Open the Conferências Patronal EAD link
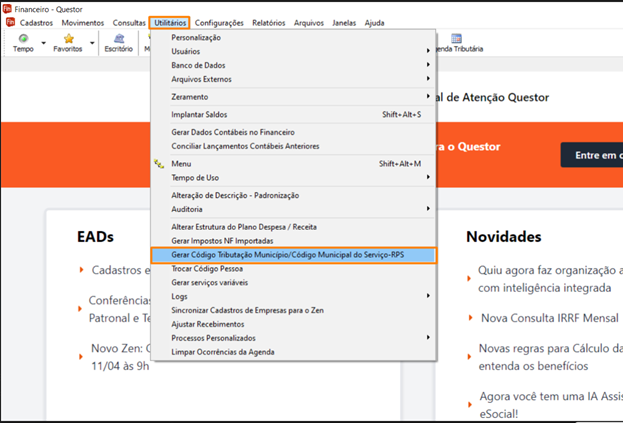Image resolution: width=623 pixels, height=423 pixels. point(120,309)
